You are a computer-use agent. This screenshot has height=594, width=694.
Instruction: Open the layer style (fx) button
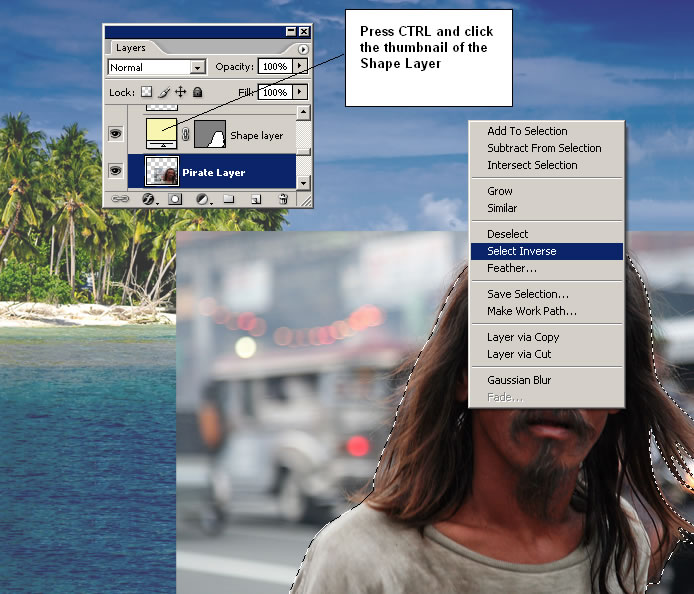[149, 199]
